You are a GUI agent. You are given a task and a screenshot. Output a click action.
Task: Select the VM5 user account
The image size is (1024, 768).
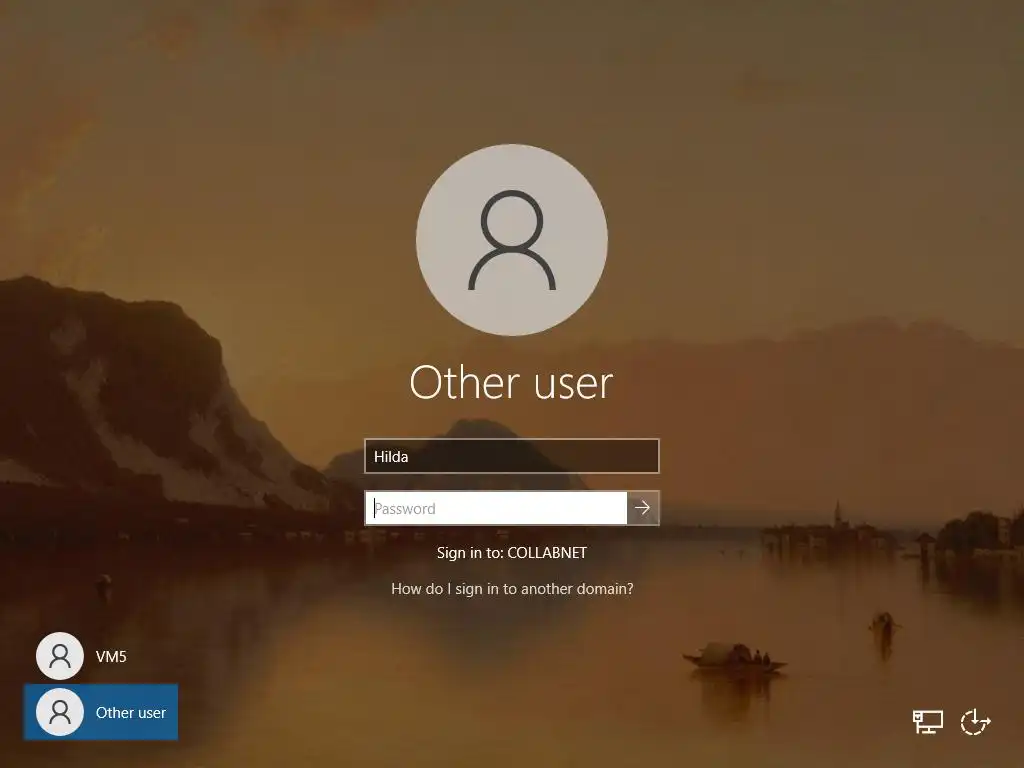(82, 656)
